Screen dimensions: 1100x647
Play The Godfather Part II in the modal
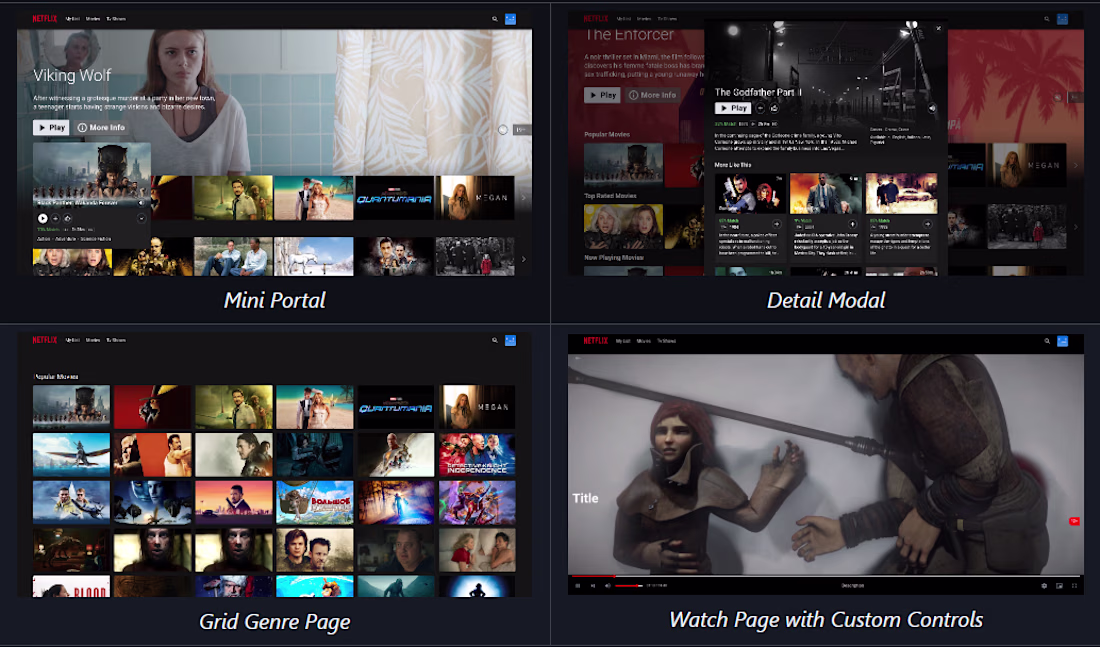[x=732, y=108]
